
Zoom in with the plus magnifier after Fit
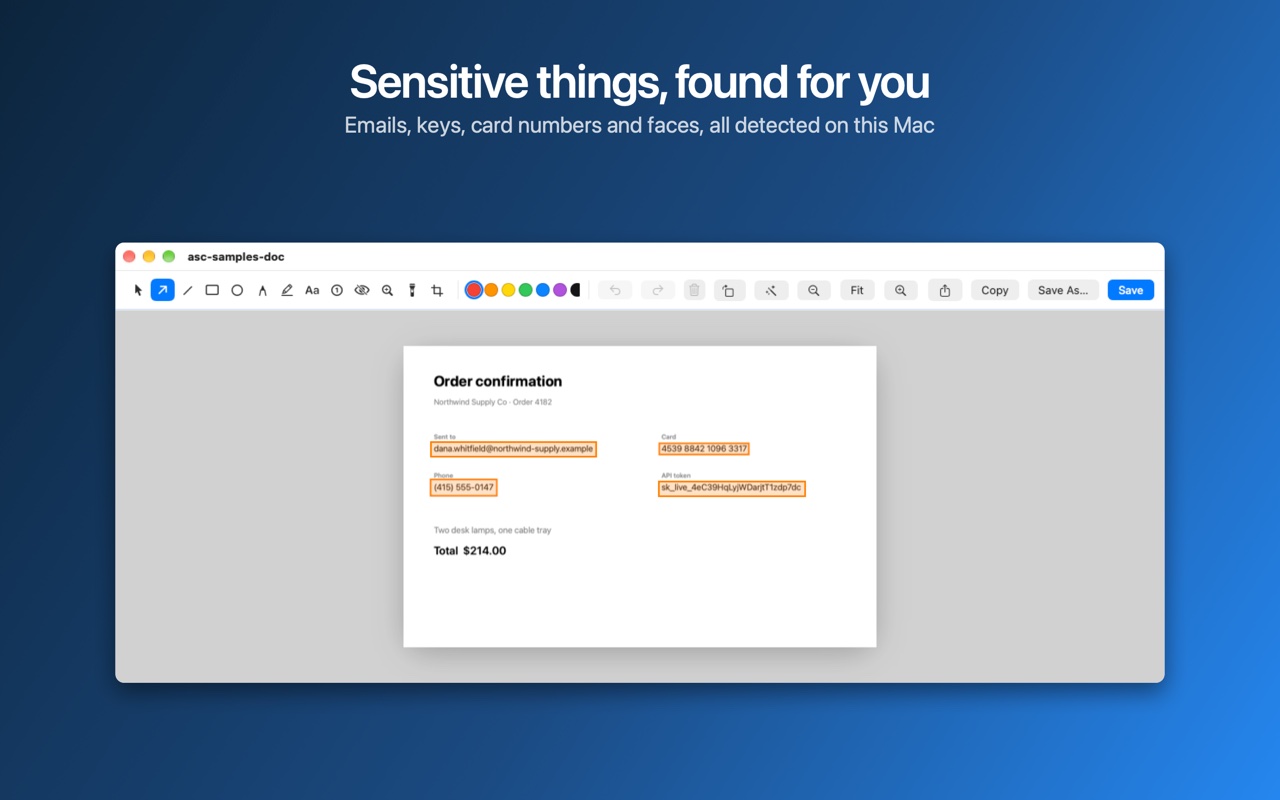coord(901,290)
